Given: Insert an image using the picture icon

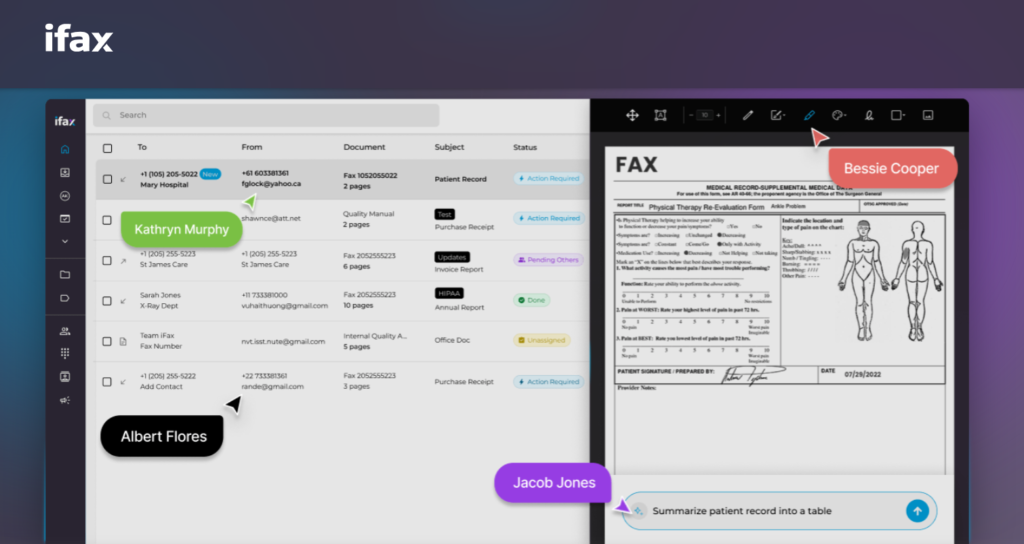Looking at the screenshot, I should pyautogui.click(x=927, y=115).
